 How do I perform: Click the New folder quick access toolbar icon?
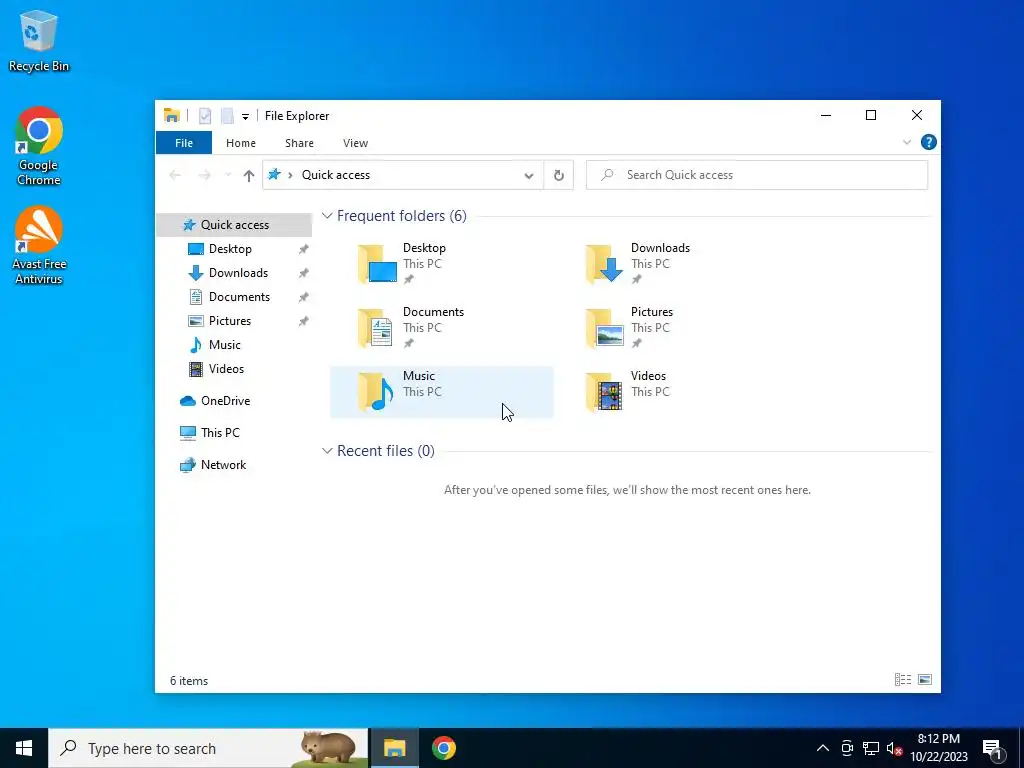tap(227, 116)
